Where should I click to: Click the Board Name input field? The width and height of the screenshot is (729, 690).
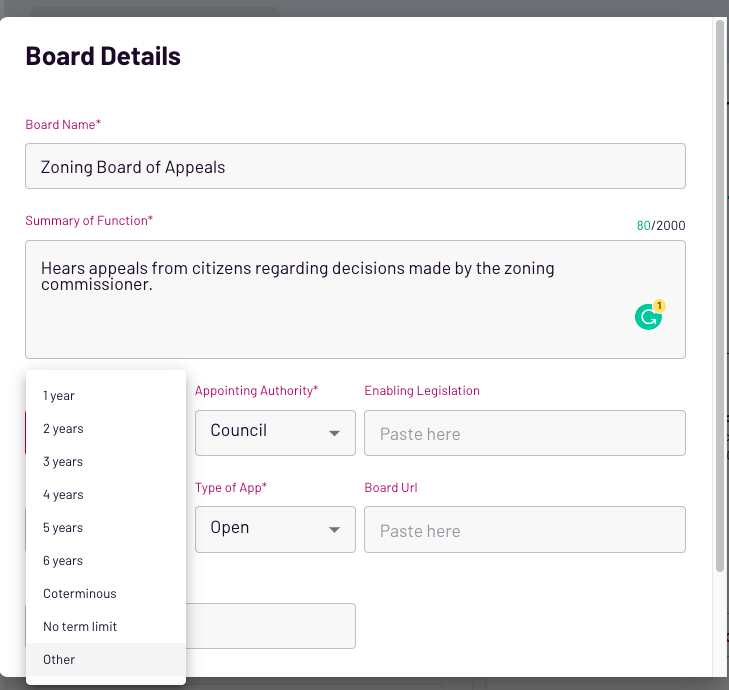pos(355,166)
